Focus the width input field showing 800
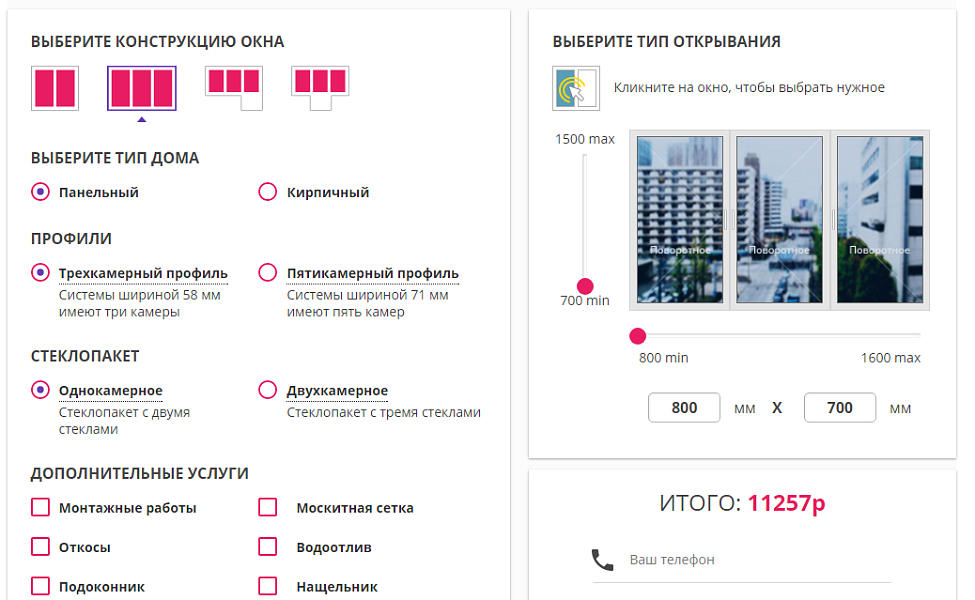Image resolution: width=975 pixels, height=600 pixels. (x=684, y=408)
